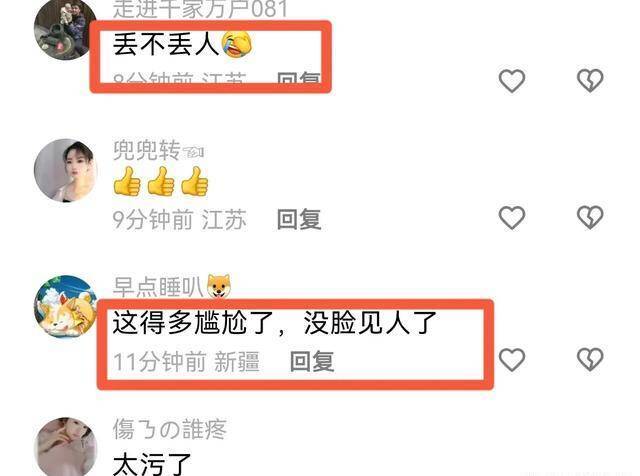Dislike 兜兜转's comment with broken heart icon
The height and width of the screenshot is (476, 640).
point(590,217)
